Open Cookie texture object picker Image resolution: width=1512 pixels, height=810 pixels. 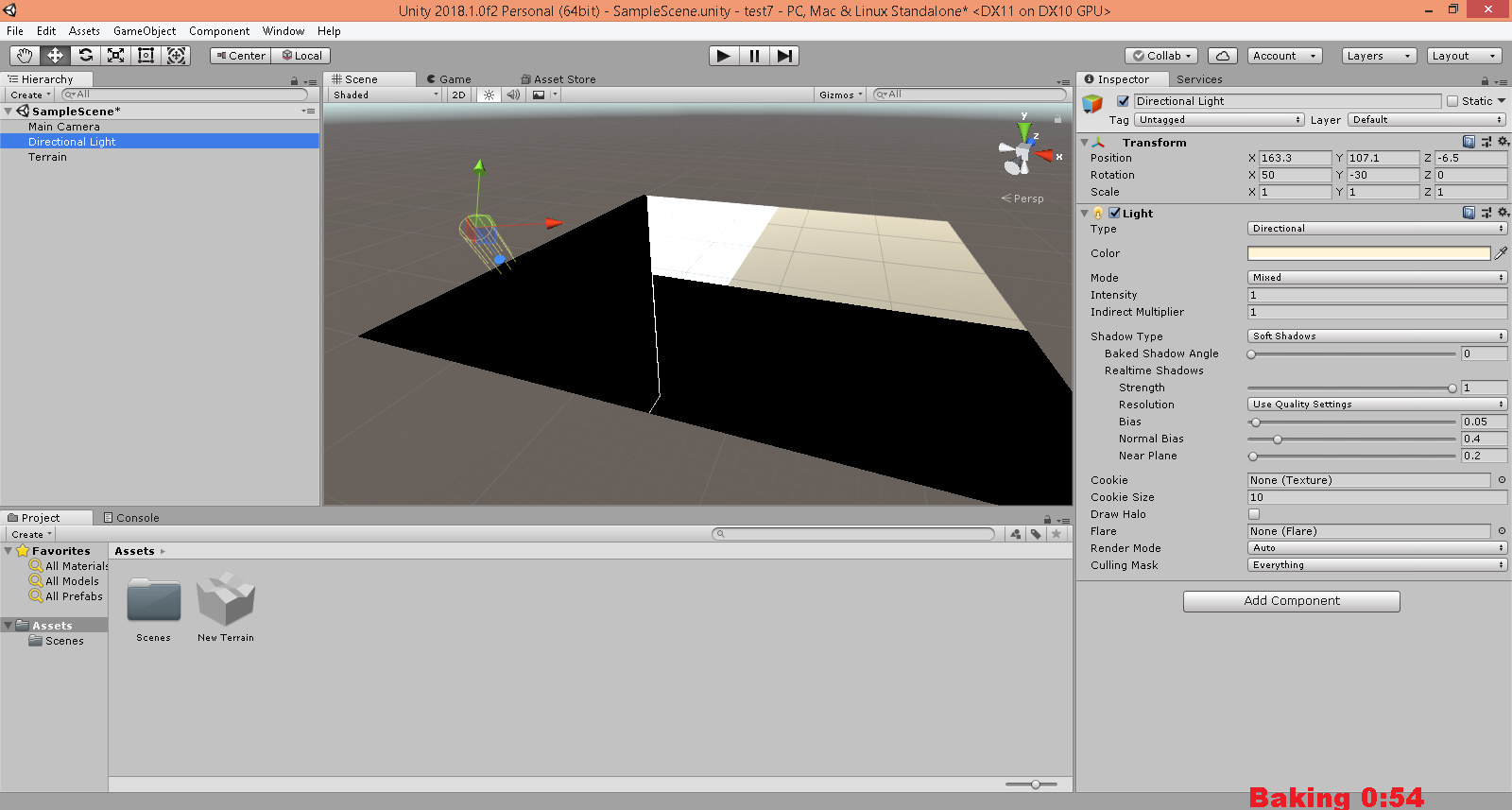pos(1502,480)
